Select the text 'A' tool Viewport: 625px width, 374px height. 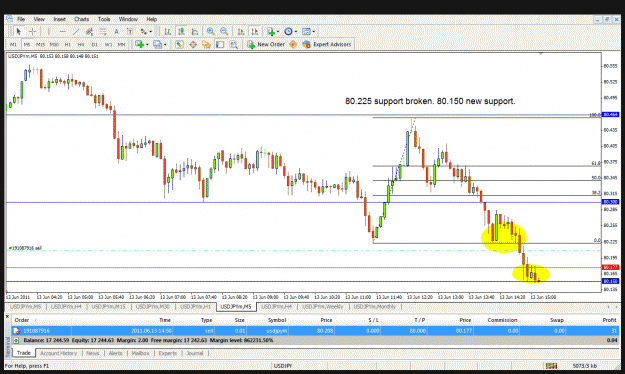[116, 31]
